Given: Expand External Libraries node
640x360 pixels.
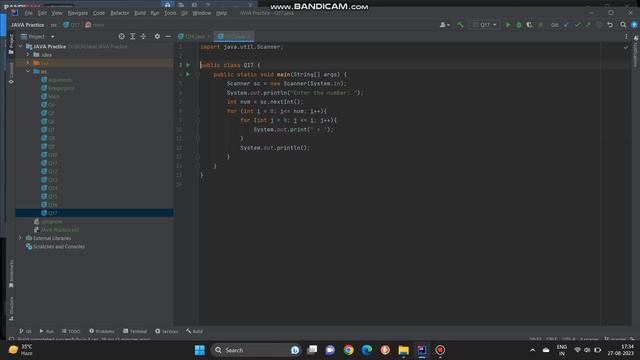Looking at the screenshot, I should tap(20, 238).
